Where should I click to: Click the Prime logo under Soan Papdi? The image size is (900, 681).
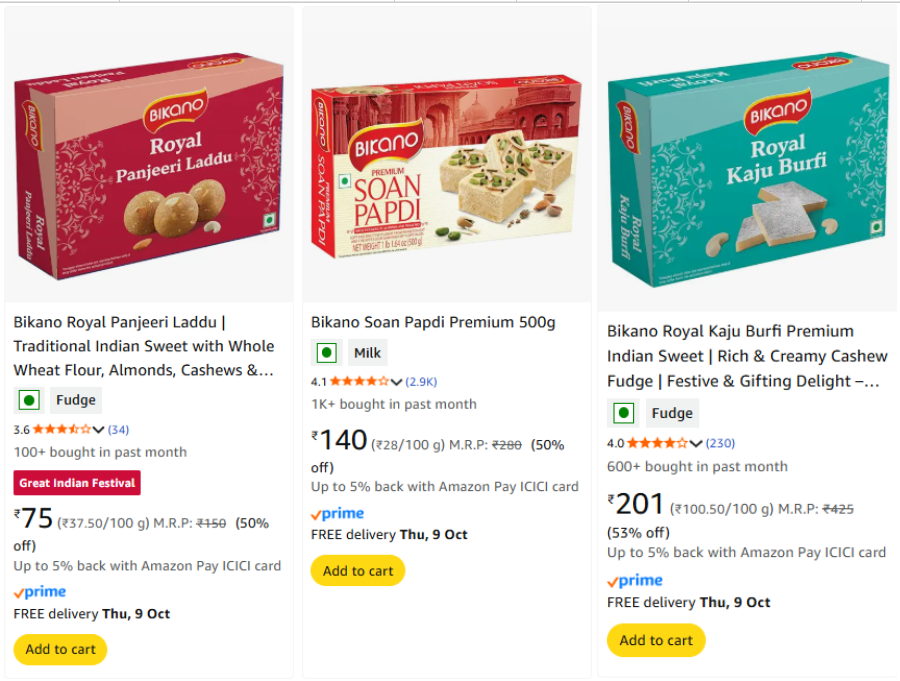[x=338, y=513]
